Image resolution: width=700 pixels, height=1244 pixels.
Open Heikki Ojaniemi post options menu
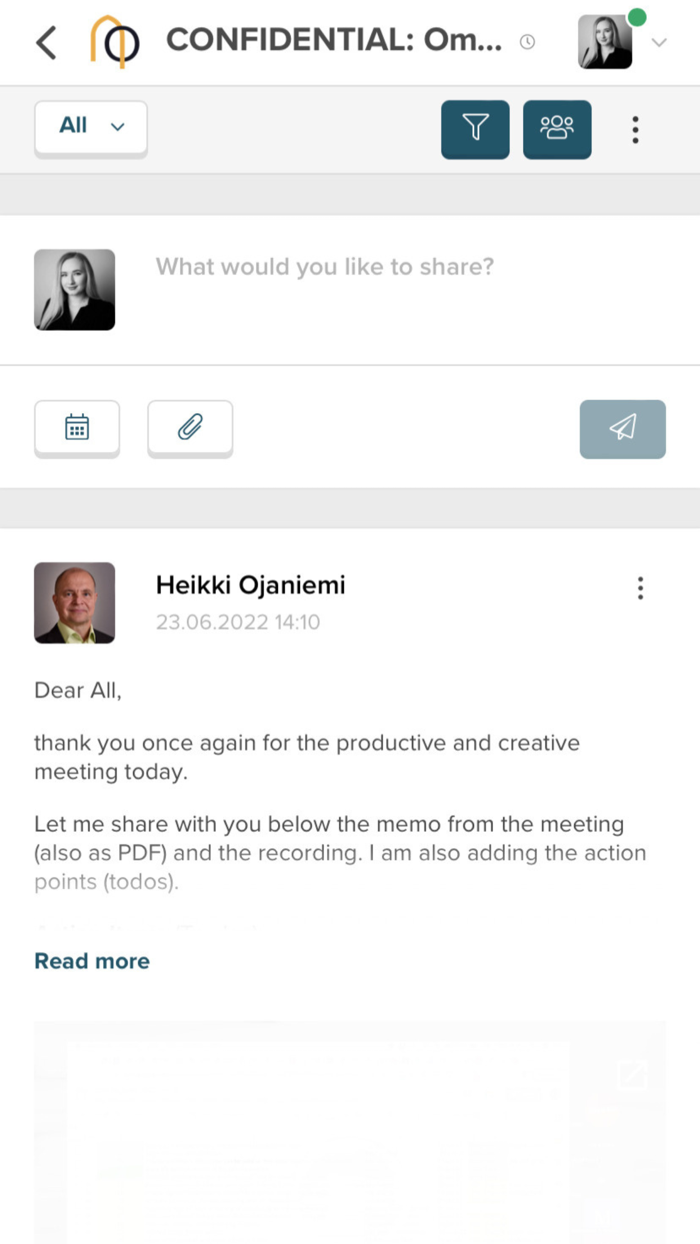[640, 588]
